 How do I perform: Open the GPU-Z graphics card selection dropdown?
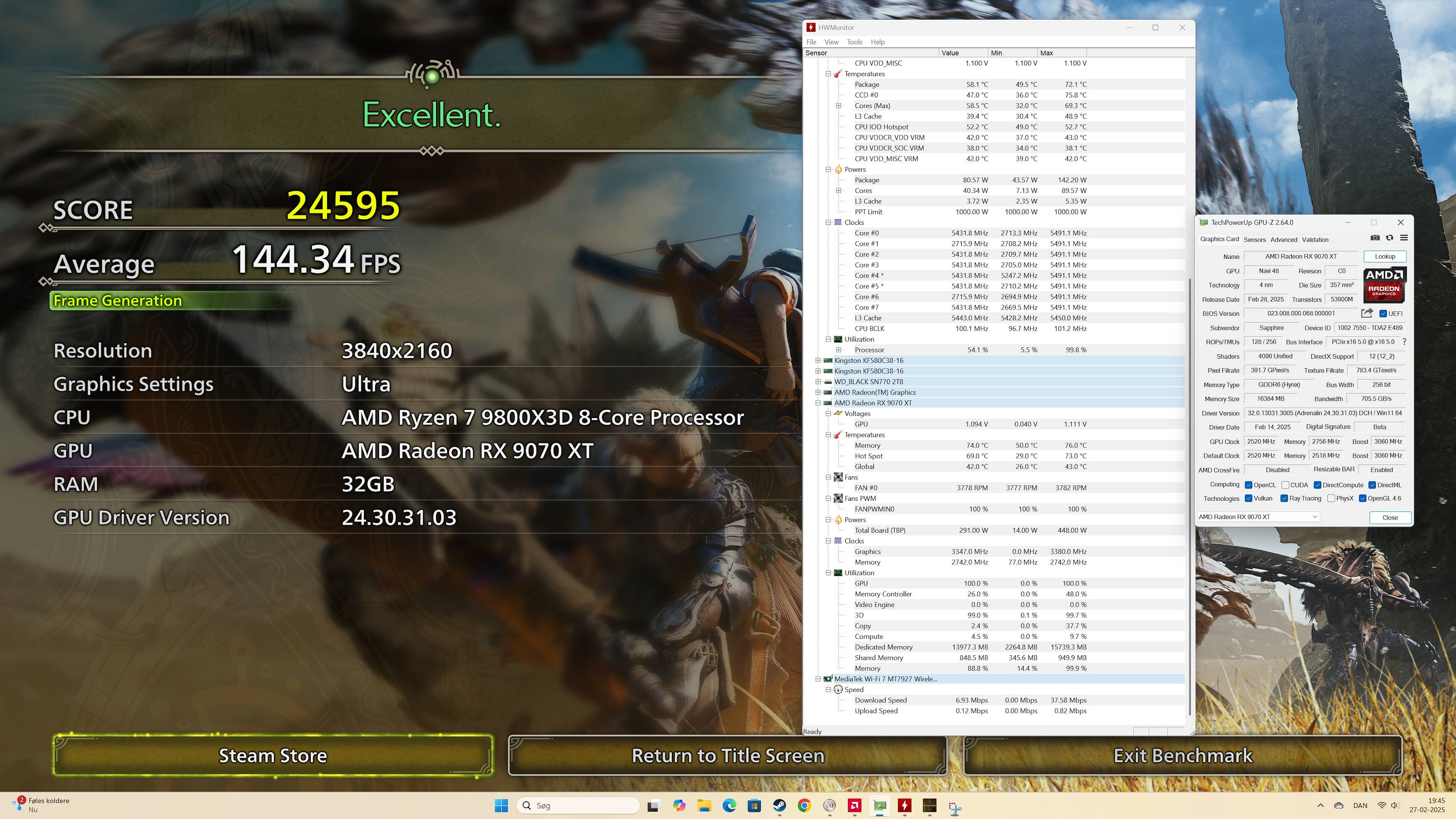[x=1258, y=517]
